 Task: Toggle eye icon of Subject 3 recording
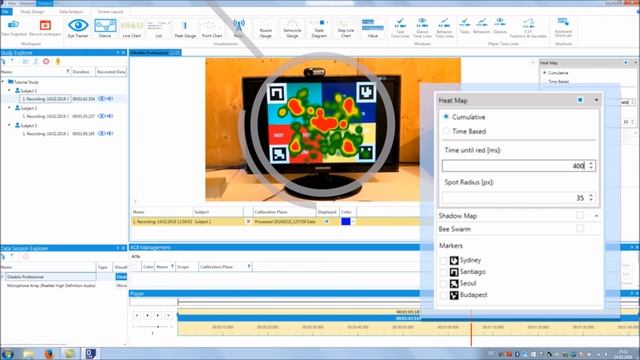click(102, 133)
